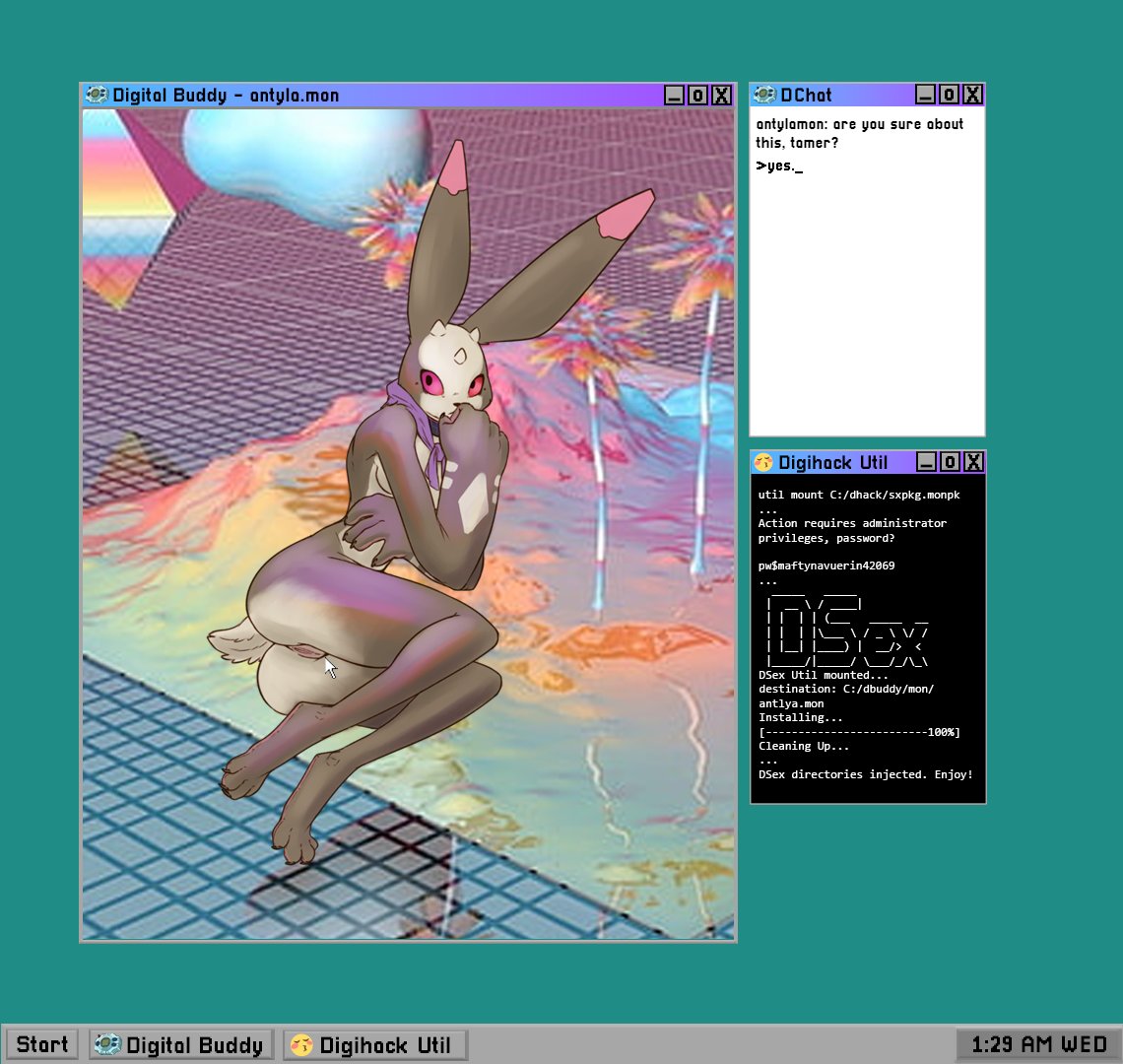Image resolution: width=1123 pixels, height=1064 pixels.
Task: Click the taskbar clock showing 1:29 AM WED
Action: 1038,1045
